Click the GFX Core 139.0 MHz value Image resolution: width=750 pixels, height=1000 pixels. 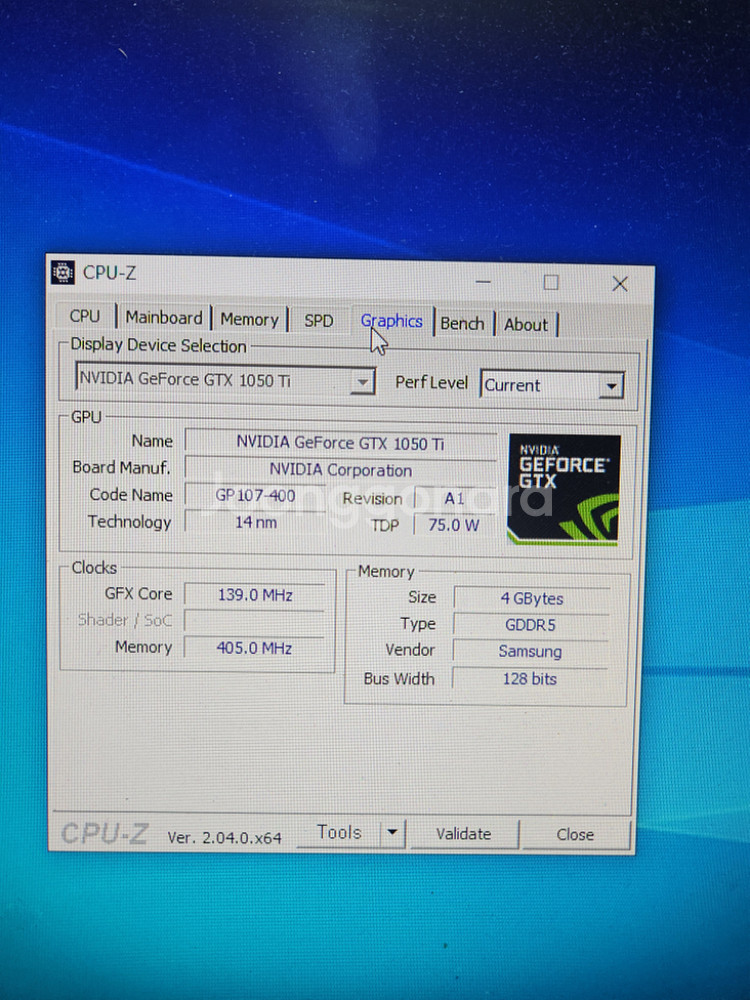(255, 595)
